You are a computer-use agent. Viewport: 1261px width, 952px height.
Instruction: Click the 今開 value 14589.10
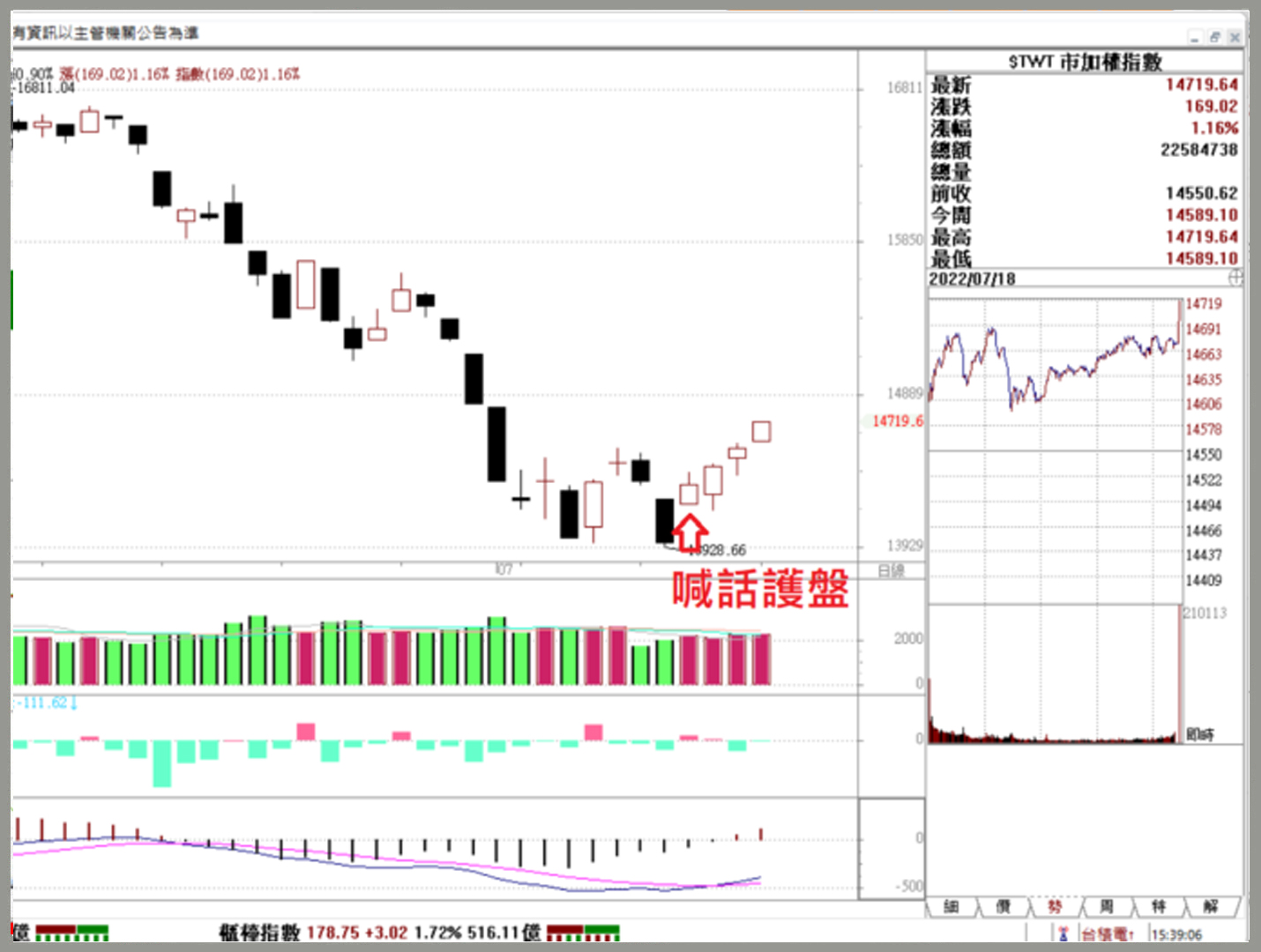click(1202, 215)
